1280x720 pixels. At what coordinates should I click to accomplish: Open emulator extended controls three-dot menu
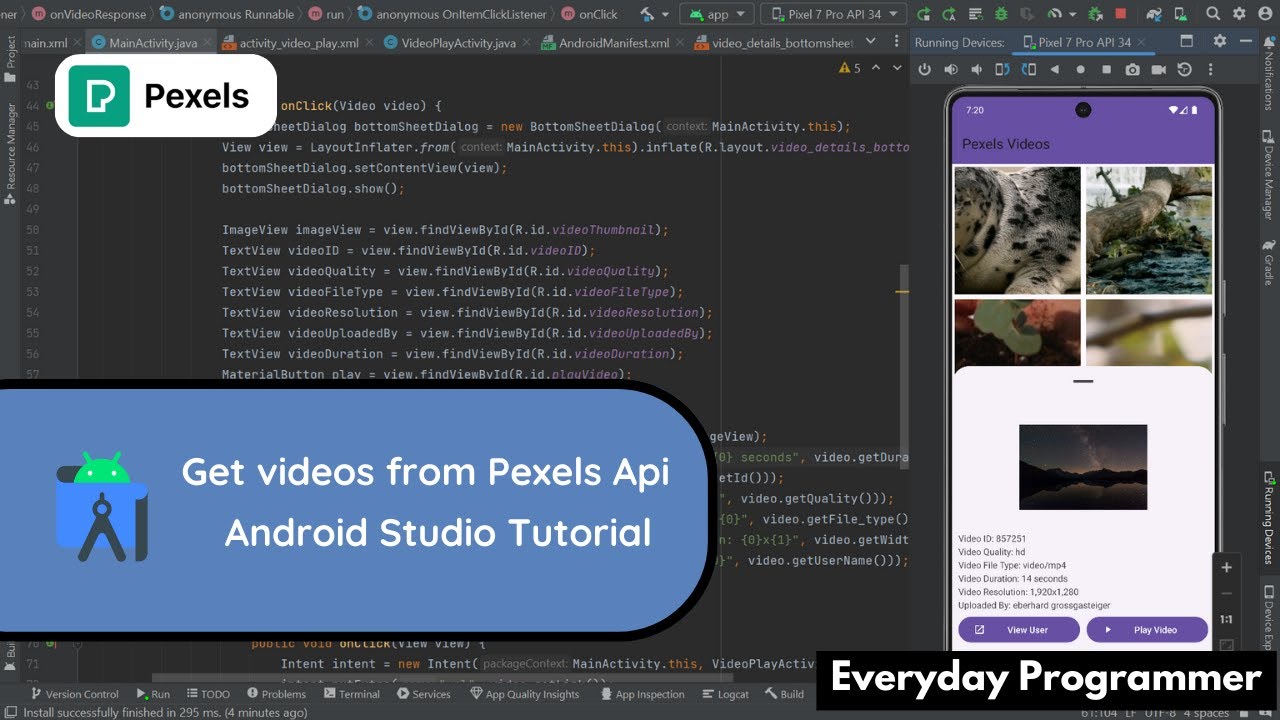(1210, 69)
